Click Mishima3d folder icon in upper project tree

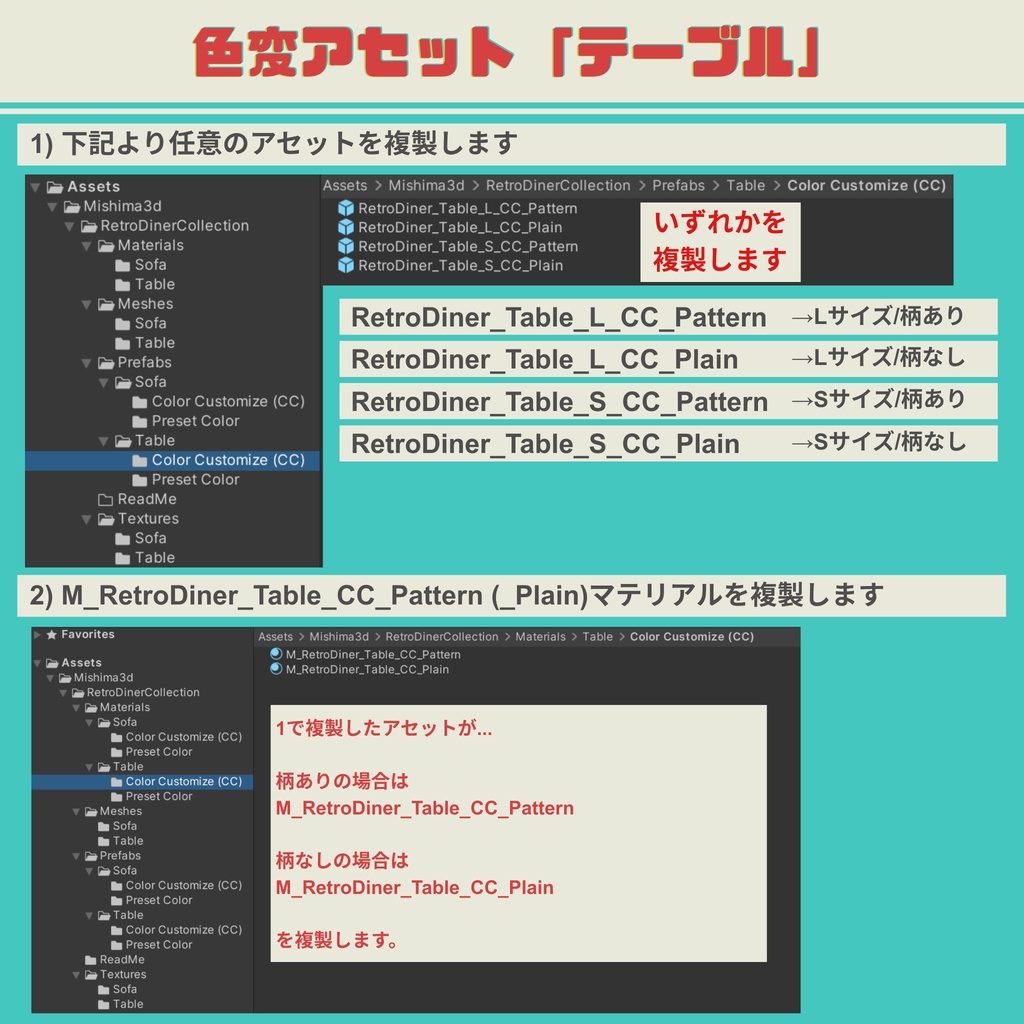(72, 207)
